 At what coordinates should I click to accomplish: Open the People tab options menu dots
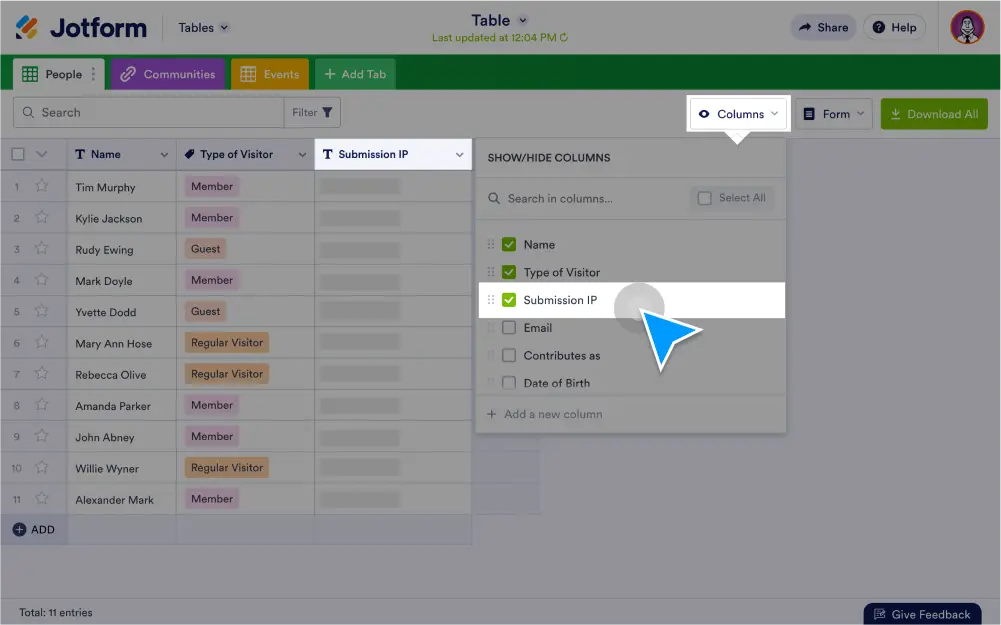click(94, 74)
